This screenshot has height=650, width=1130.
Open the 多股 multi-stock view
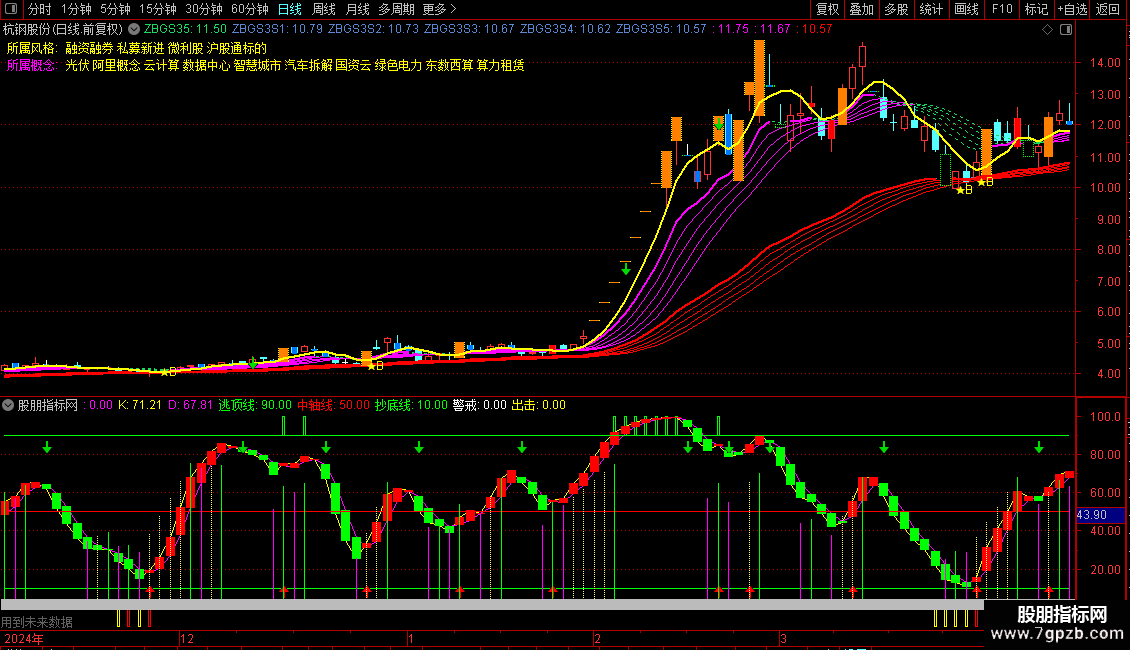tap(897, 9)
